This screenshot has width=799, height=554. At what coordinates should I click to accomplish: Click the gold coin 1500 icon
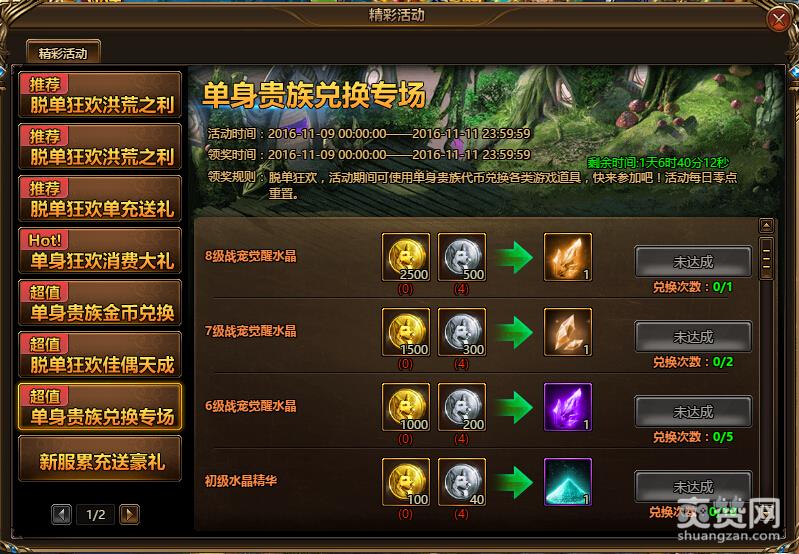click(406, 332)
